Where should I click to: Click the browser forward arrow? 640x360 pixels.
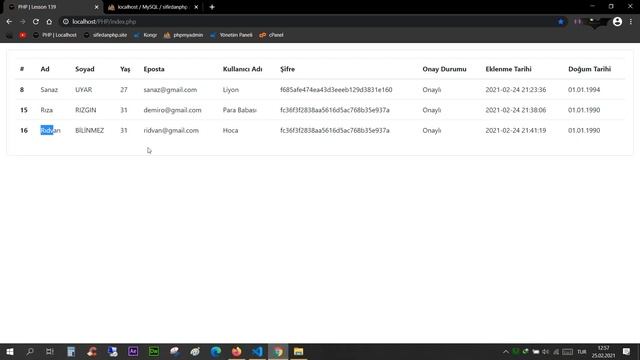click(x=22, y=22)
